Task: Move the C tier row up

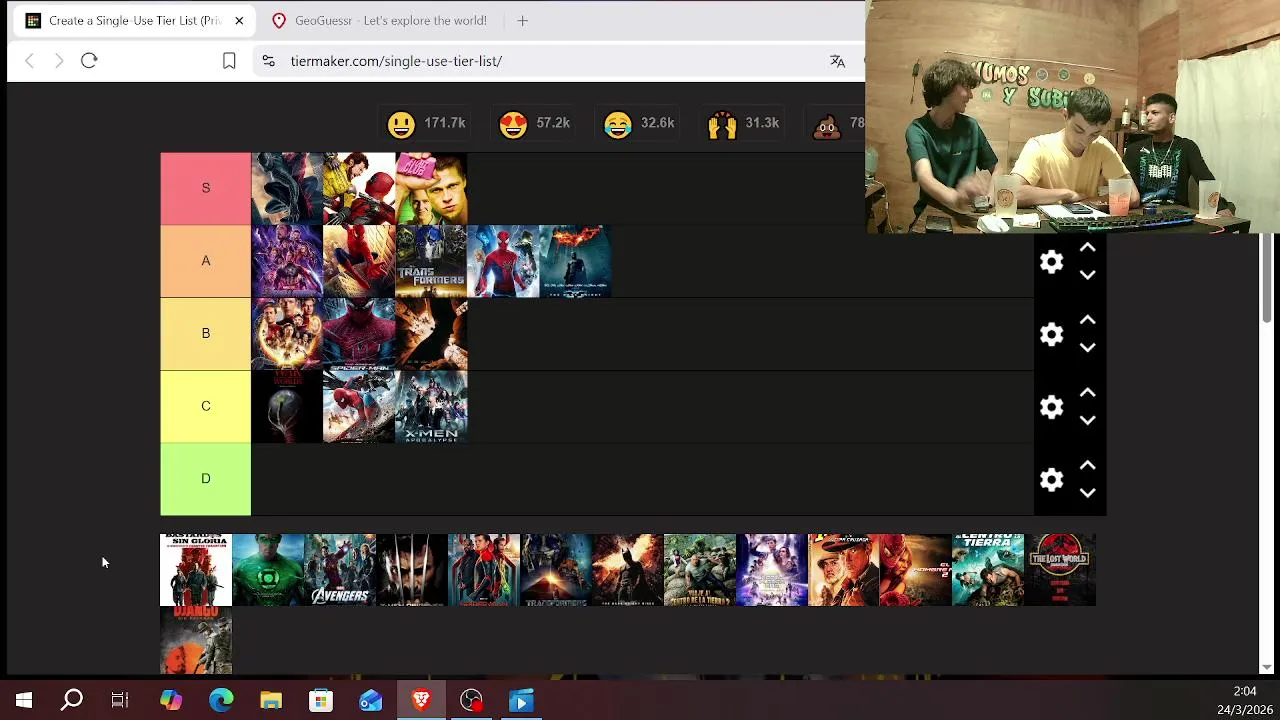Action: tap(1088, 394)
